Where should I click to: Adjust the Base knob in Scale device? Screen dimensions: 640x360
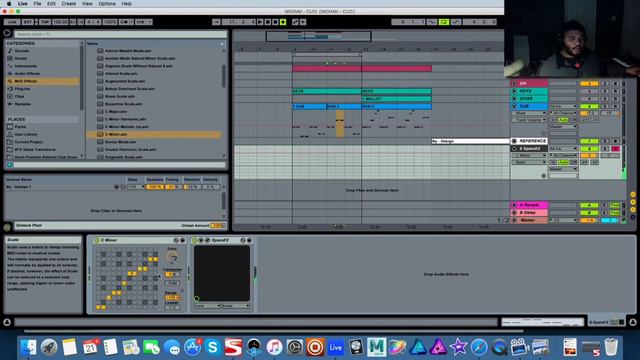point(173,257)
